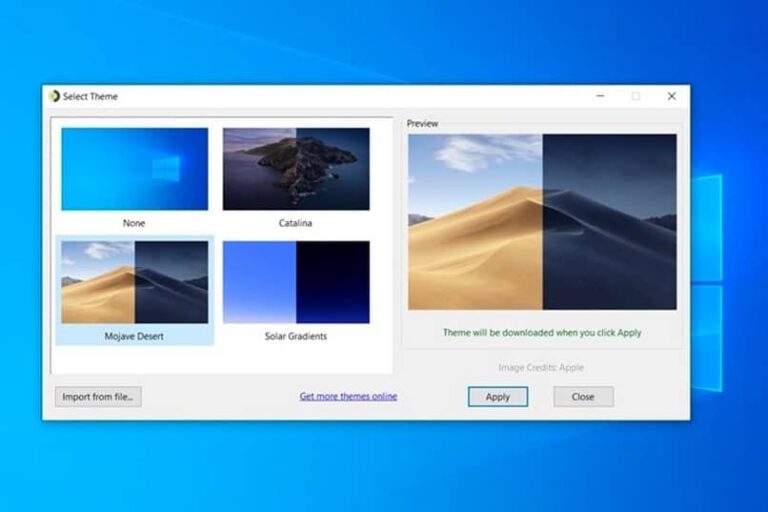
Task: Select the Mojave Desert dune thumbnail
Action: pyautogui.click(x=135, y=282)
